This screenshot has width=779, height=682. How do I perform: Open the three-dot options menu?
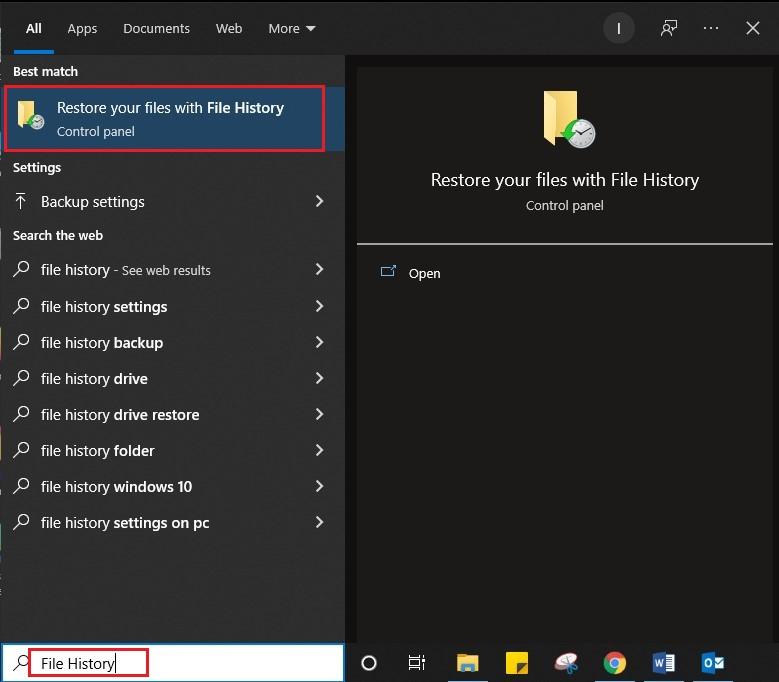pyautogui.click(x=710, y=28)
